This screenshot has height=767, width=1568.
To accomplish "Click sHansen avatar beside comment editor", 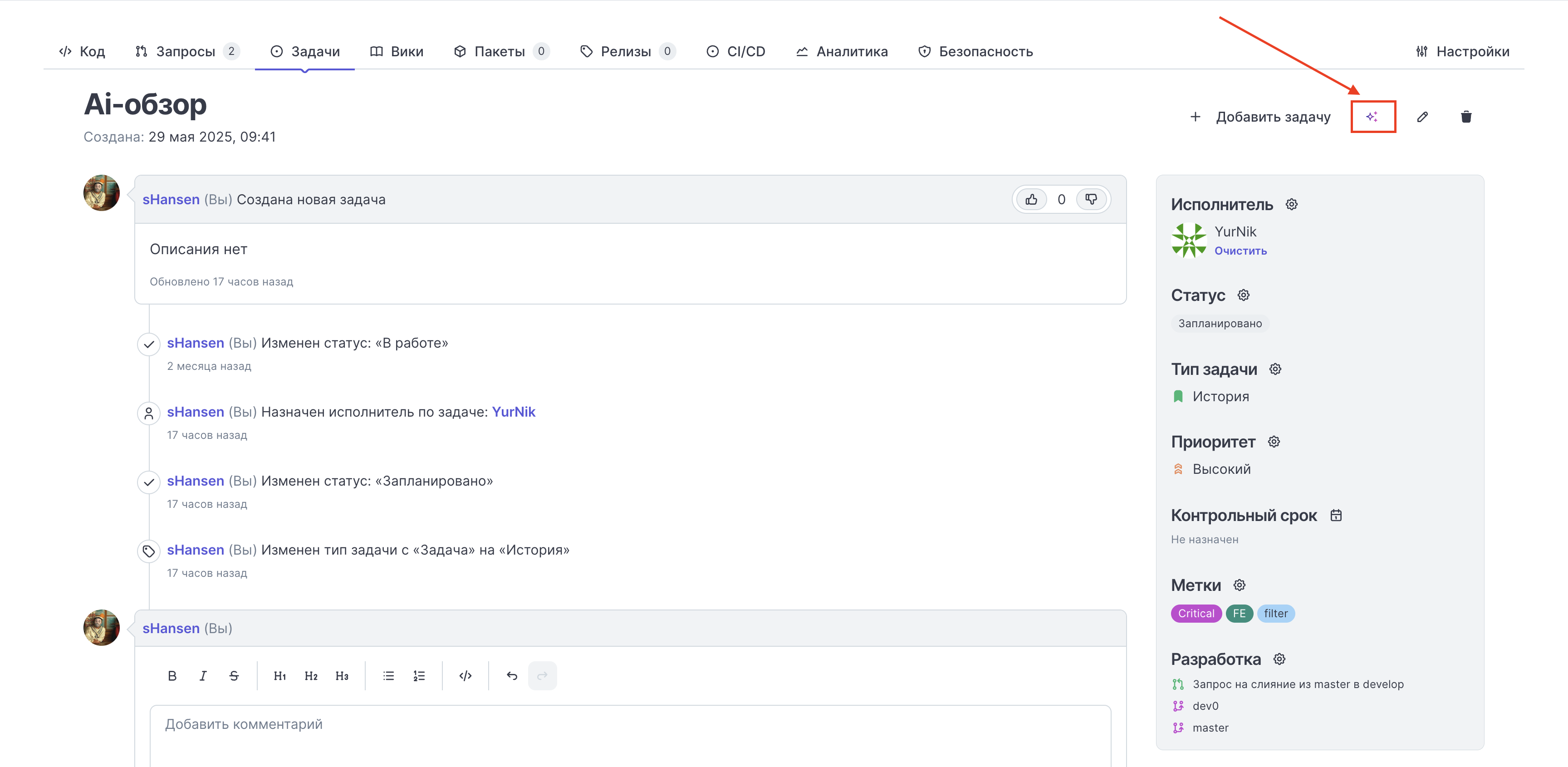I will tap(102, 628).
